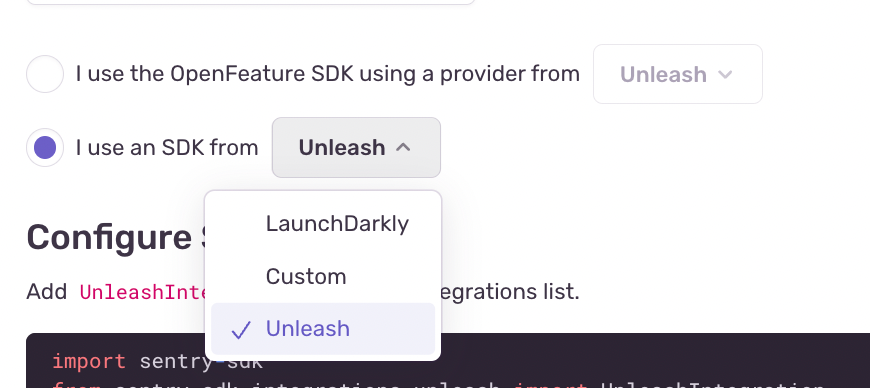This screenshot has width=870, height=388.
Task: Collapse the open SDK Unleash dropdown
Action: (x=356, y=148)
